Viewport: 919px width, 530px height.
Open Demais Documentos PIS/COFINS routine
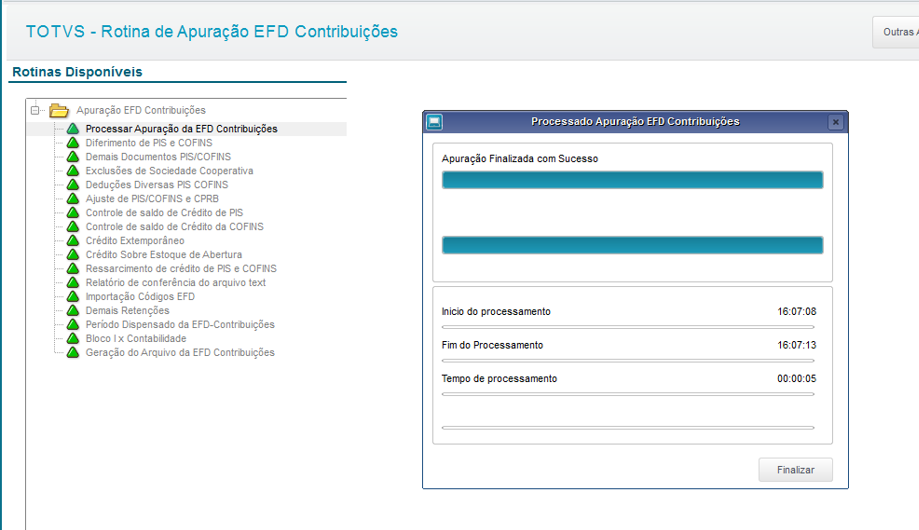[158, 157]
